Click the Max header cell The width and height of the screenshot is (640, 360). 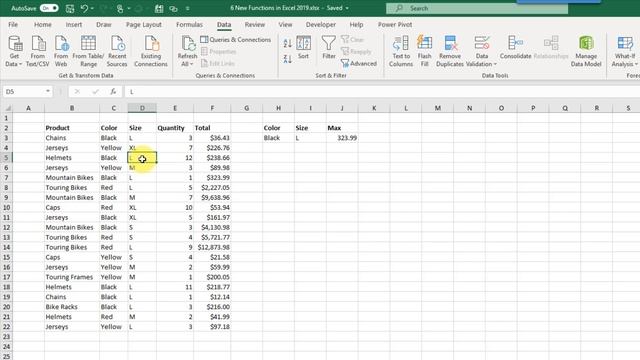tap(342, 128)
